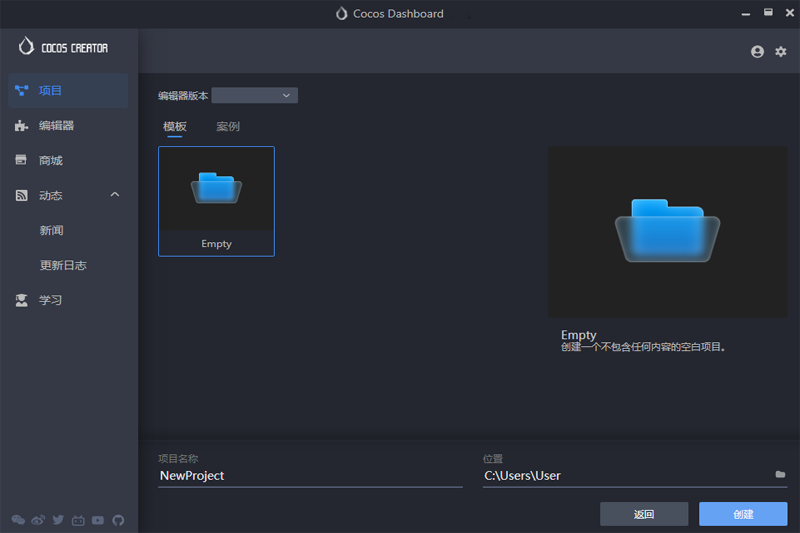Image resolution: width=800 pixels, height=533 pixels.
Task: Click the Weibo icon in sidebar footer
Action: coord(38,520)
